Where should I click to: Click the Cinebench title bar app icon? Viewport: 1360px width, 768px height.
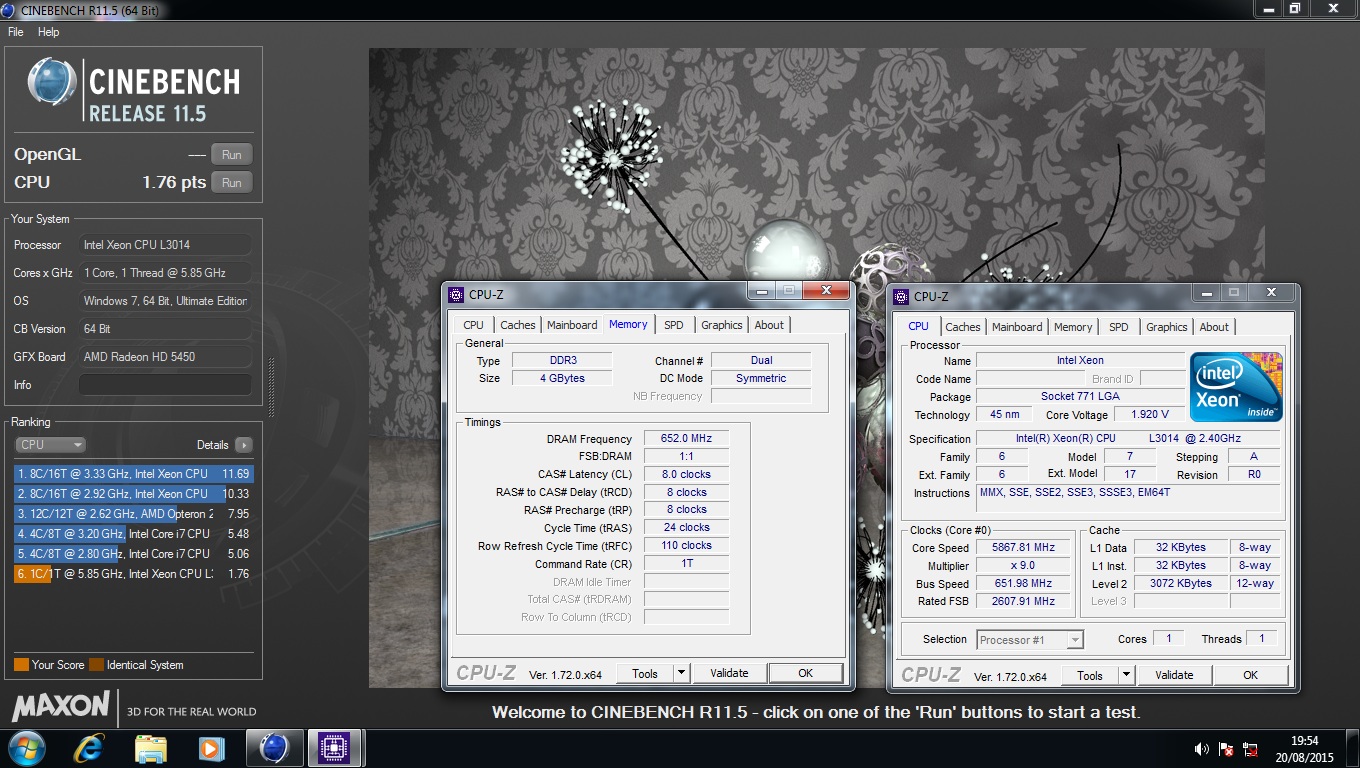(x=10, y=9)
